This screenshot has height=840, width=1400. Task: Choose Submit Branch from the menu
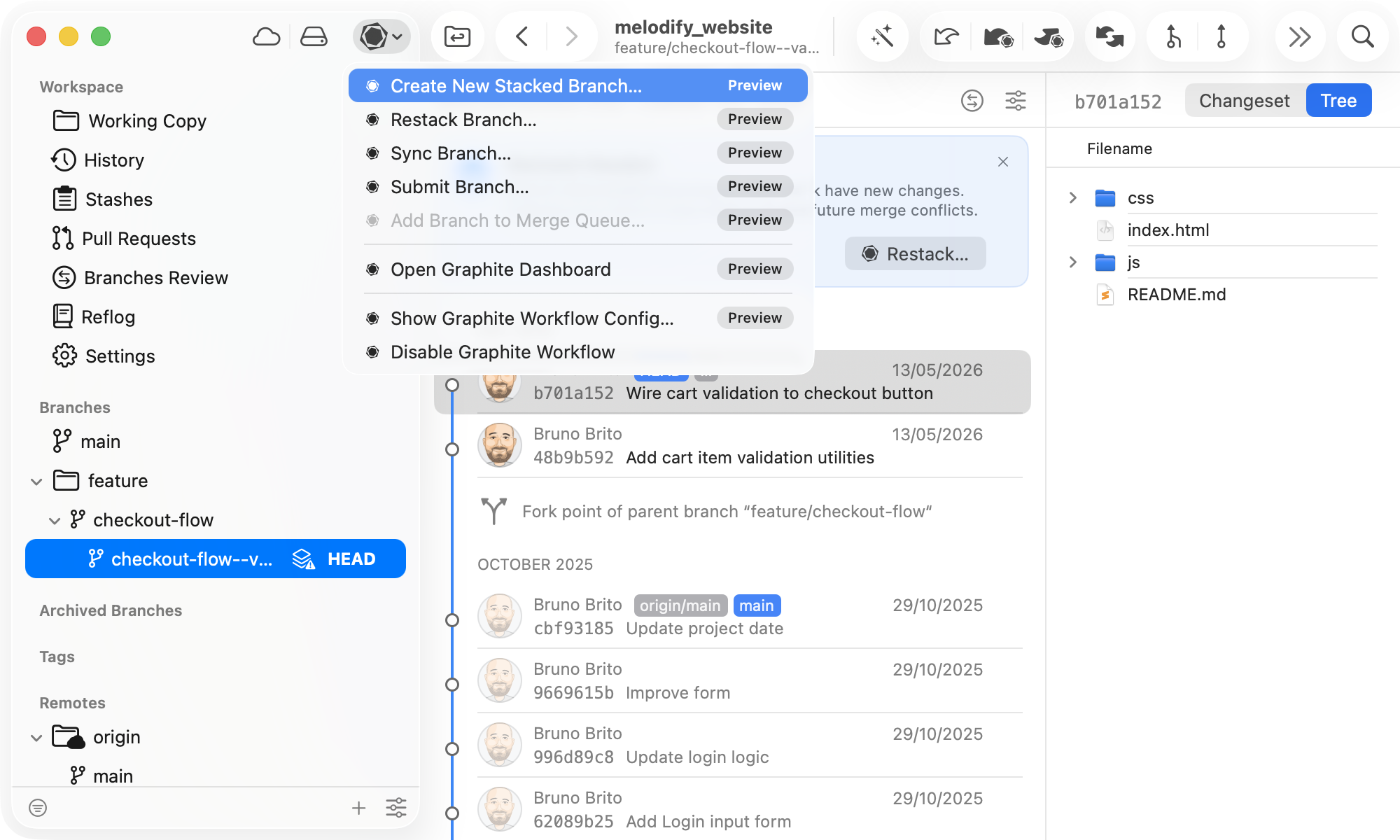(x=578, y=186)
